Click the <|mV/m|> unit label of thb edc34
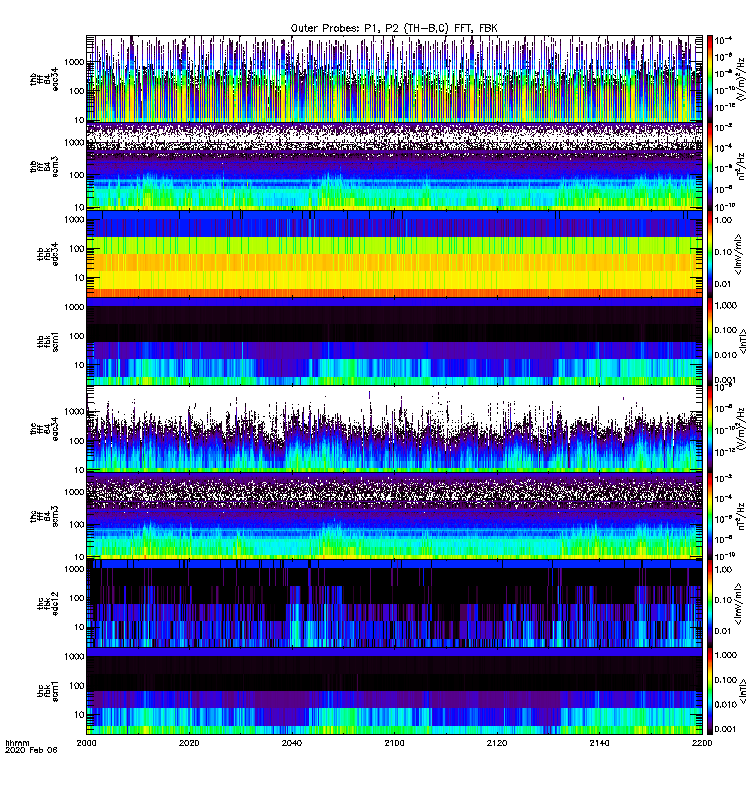This screenshot has width=750, height=800. (740, 254)
